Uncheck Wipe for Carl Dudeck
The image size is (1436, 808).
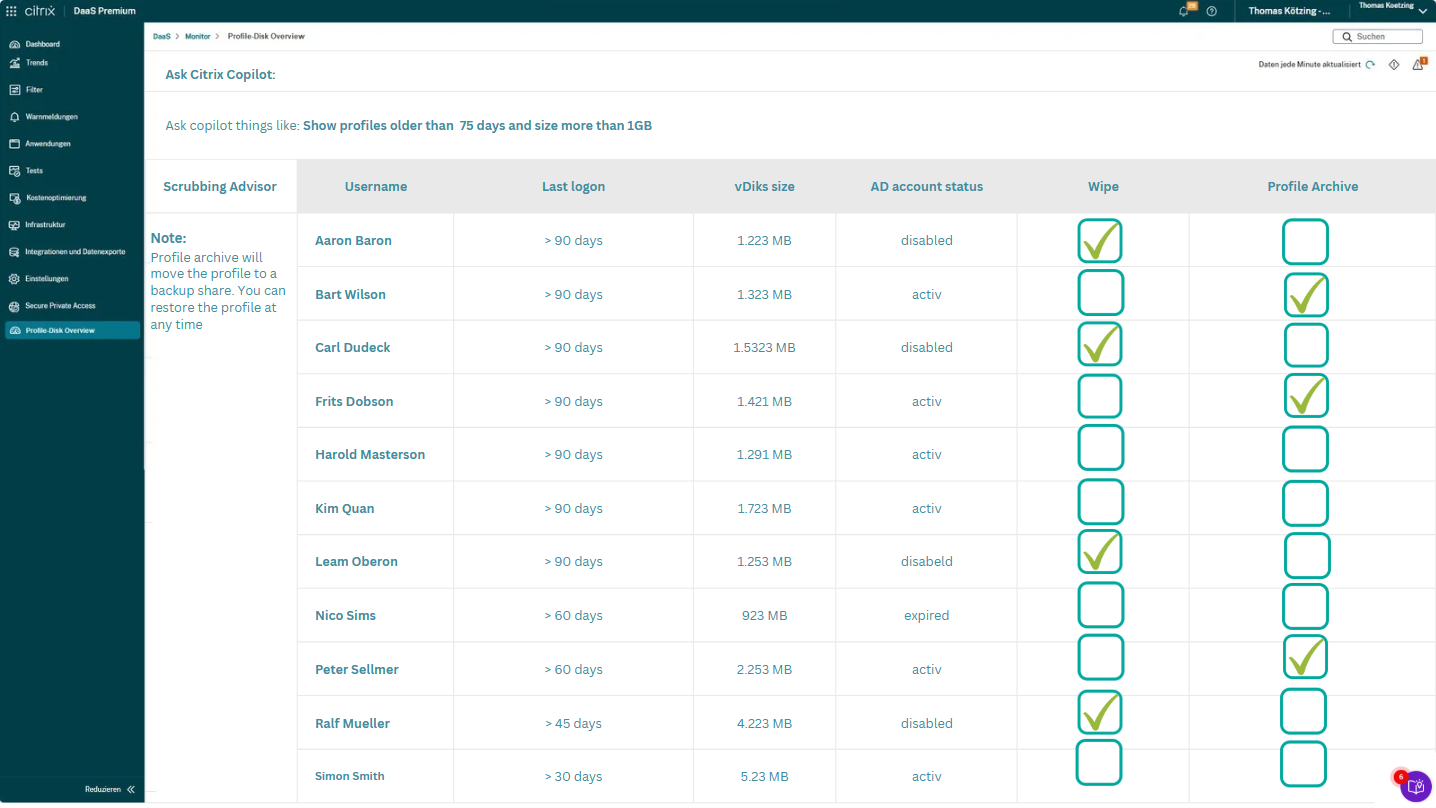coord(1100,344)
